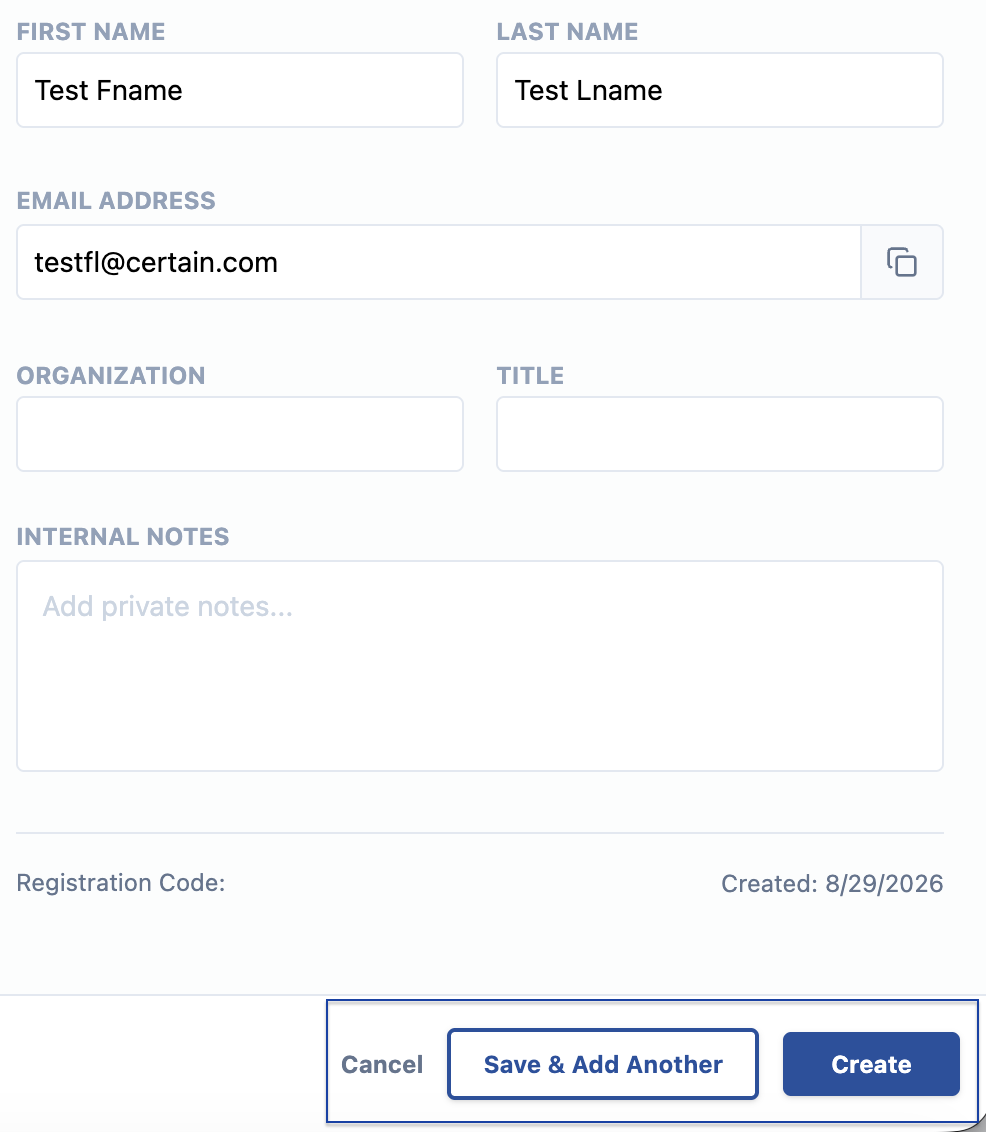
Task: Click the INTERNAL NOTES label
Action: pyautogui.click(x=123, y=536)
